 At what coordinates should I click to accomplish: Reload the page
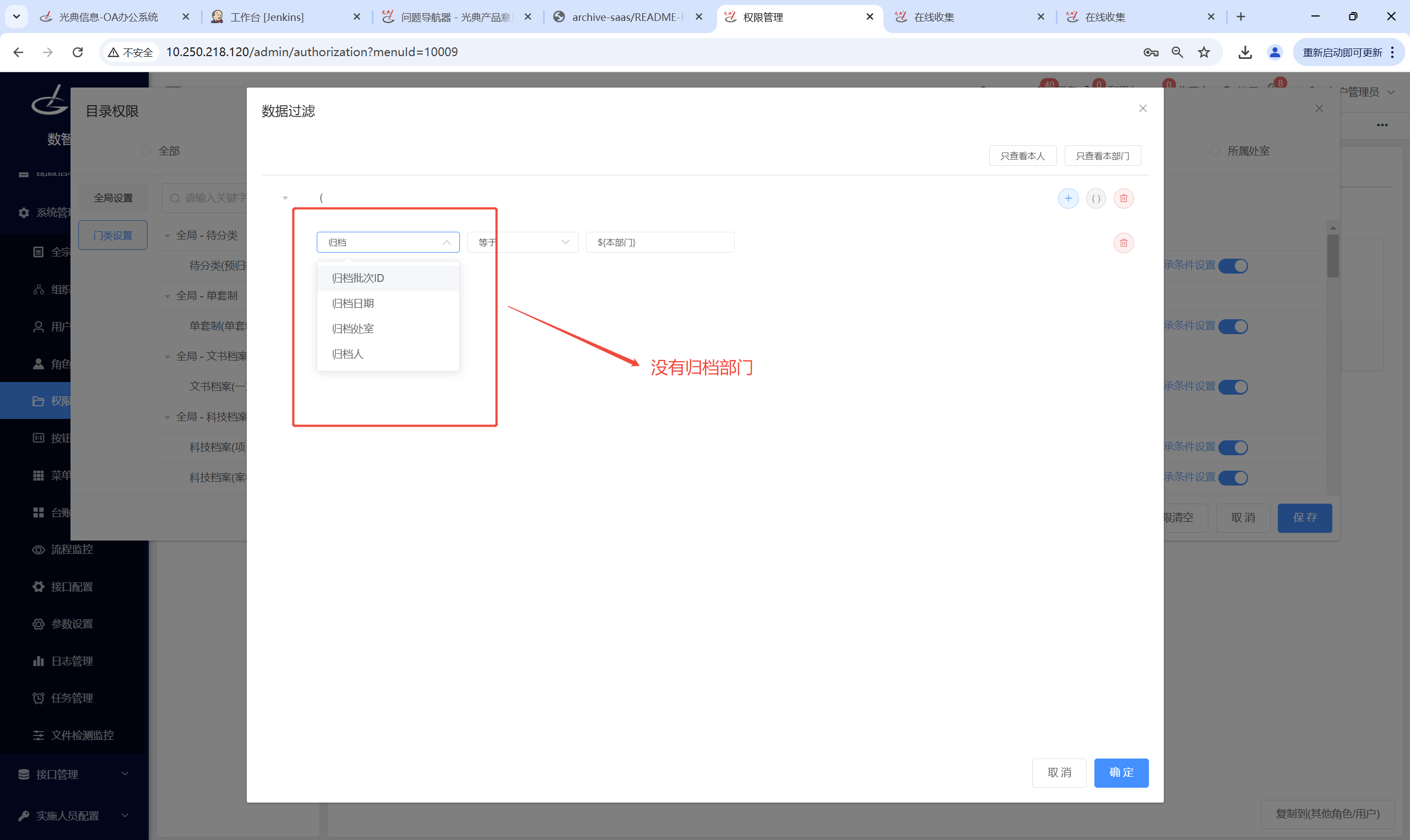tap(78, 52)
